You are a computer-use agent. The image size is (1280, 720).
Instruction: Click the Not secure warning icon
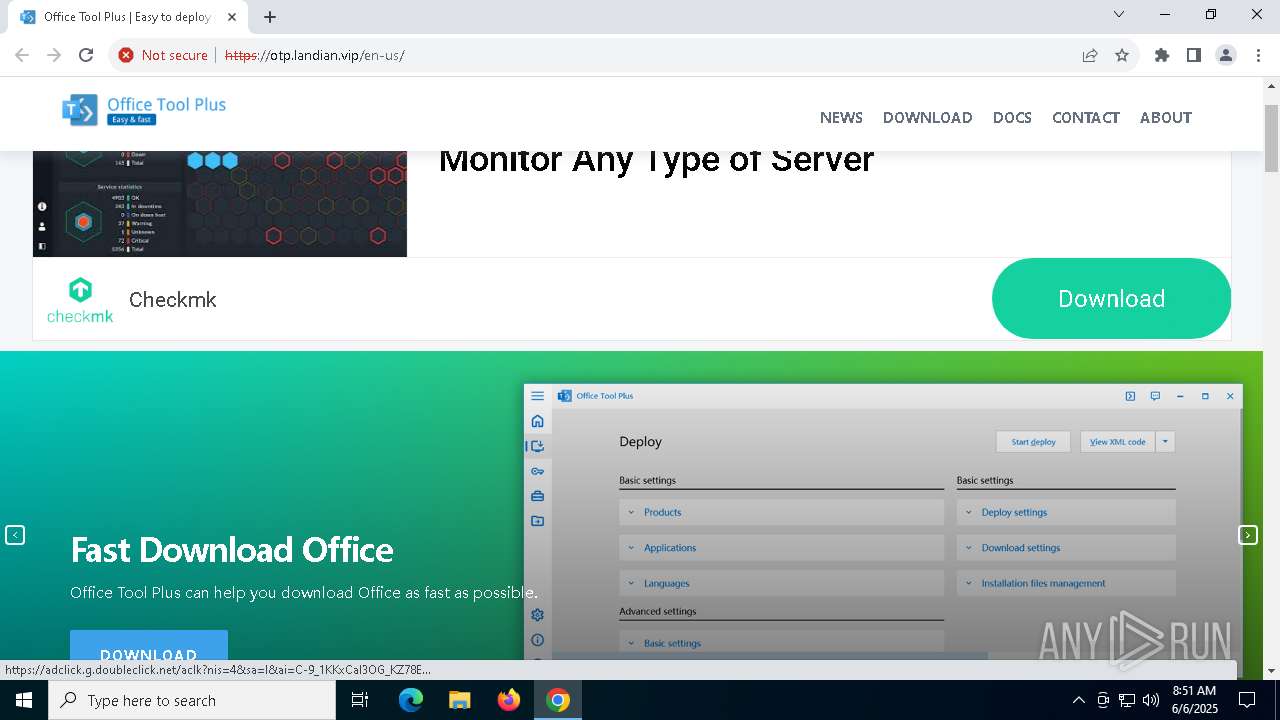point(126,55)
